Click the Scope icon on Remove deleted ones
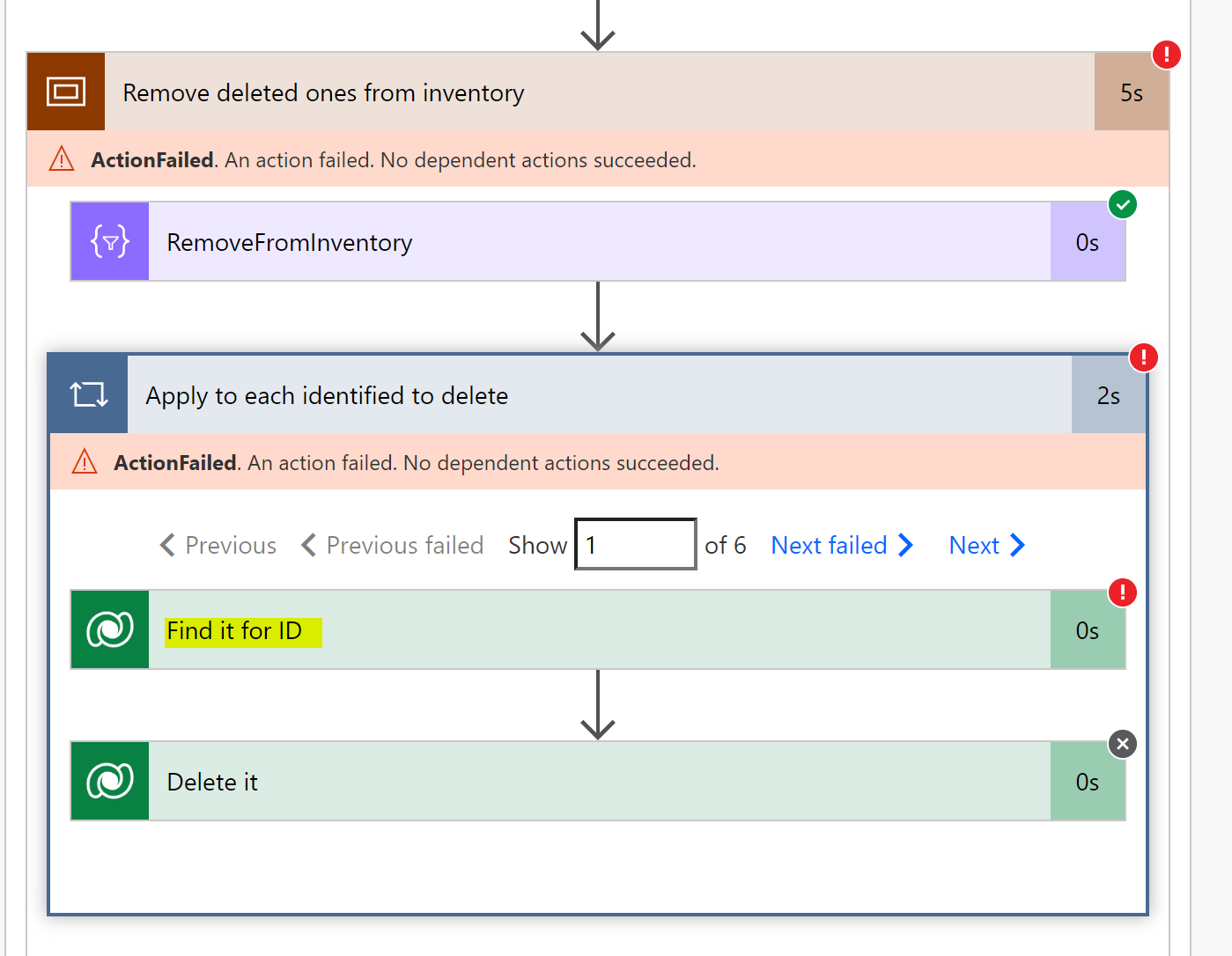This screenshot has height=956, width=1232. [65, 92]
